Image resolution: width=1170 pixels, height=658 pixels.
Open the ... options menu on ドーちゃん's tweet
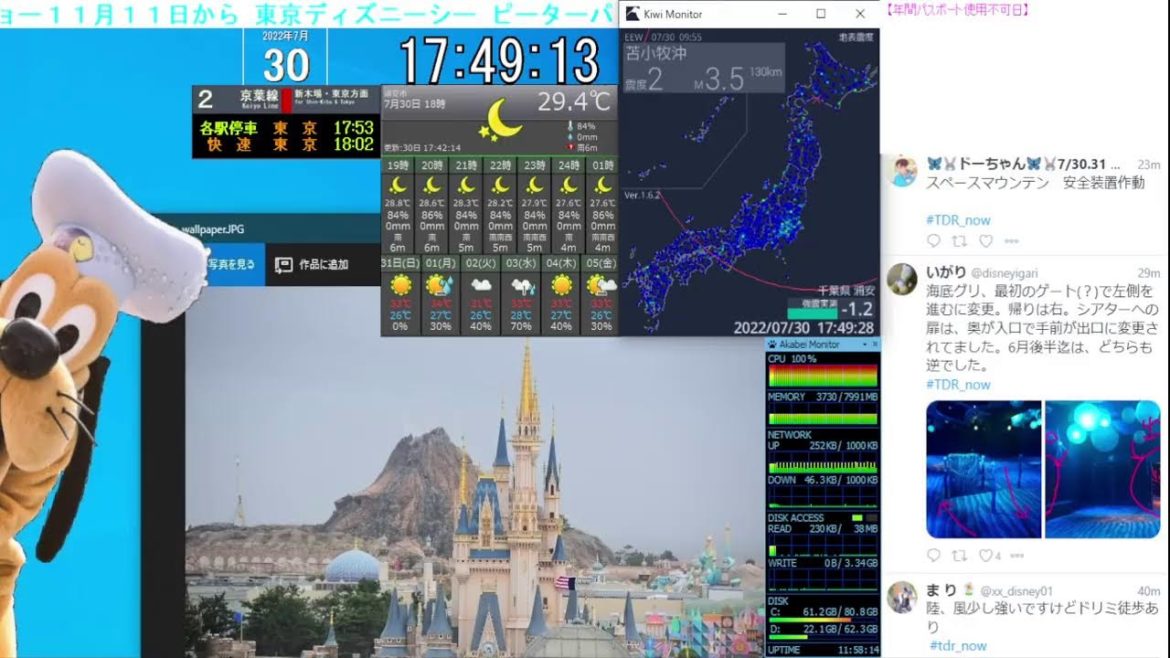pos(1012,241)
